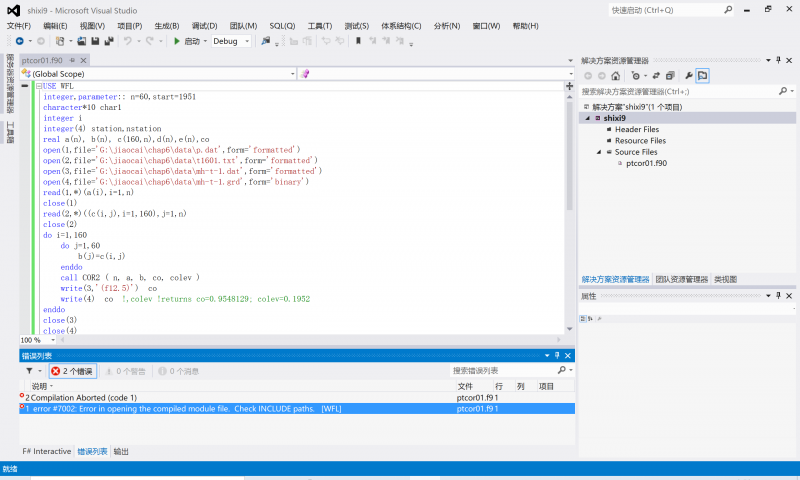Toggle the 0 messages filter button
800x480 pixels.
click(x=177, y=371)
